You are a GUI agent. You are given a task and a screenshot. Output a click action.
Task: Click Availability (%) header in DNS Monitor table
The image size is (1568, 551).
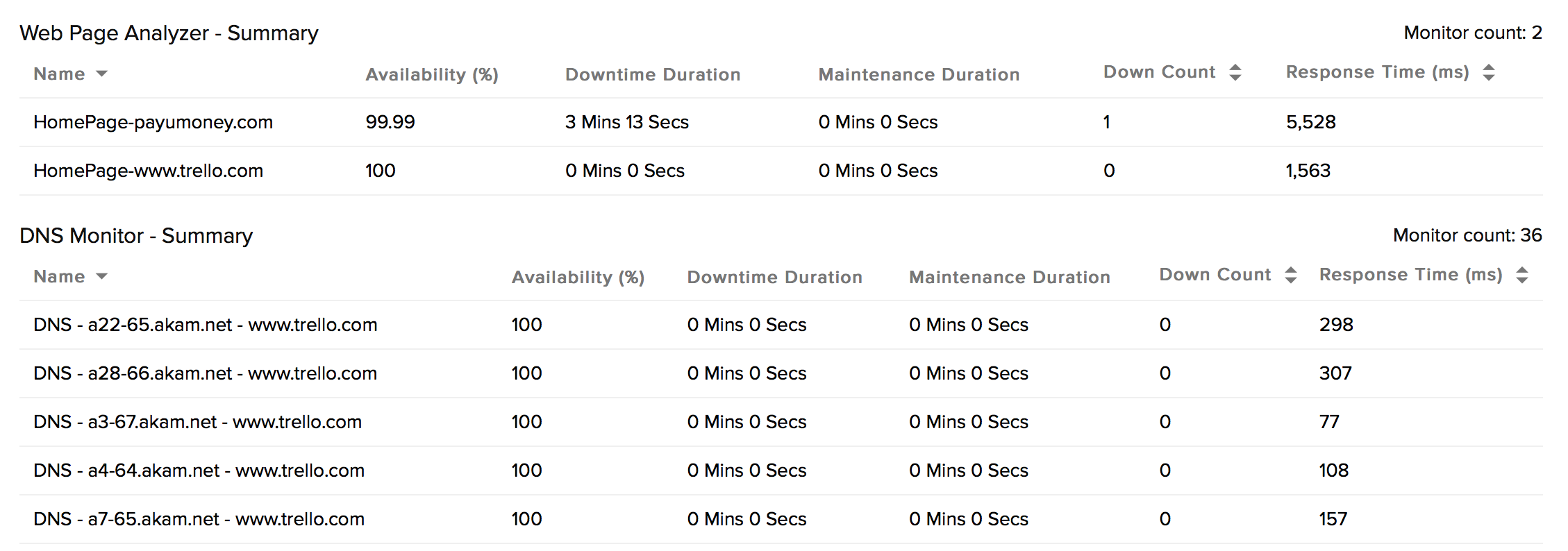(578, 277)
